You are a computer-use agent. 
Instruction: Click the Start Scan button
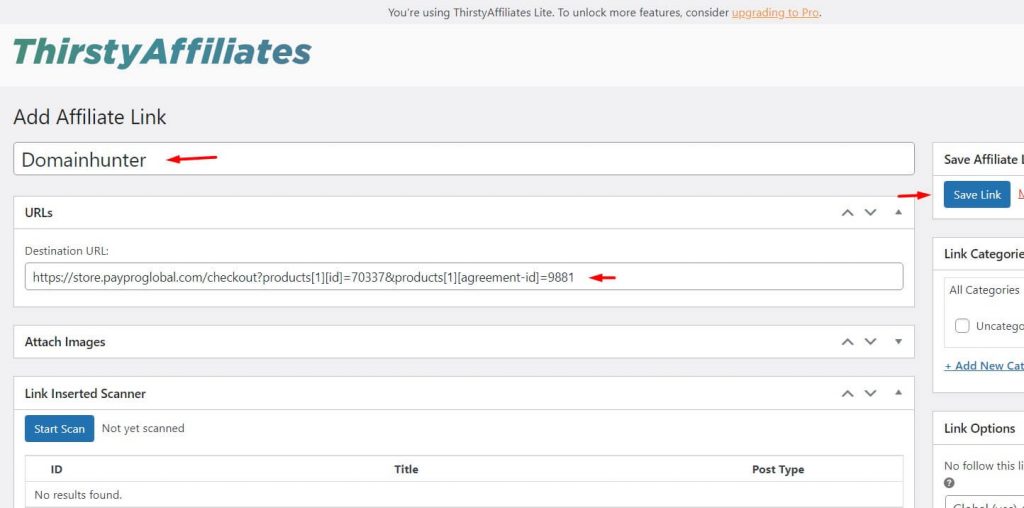tap(59, 429)
